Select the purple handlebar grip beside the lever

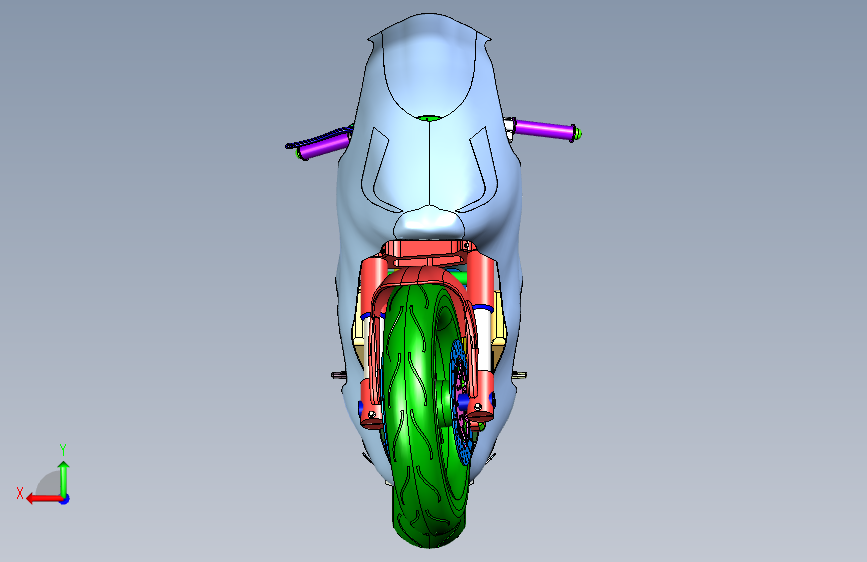pos(323,145)
